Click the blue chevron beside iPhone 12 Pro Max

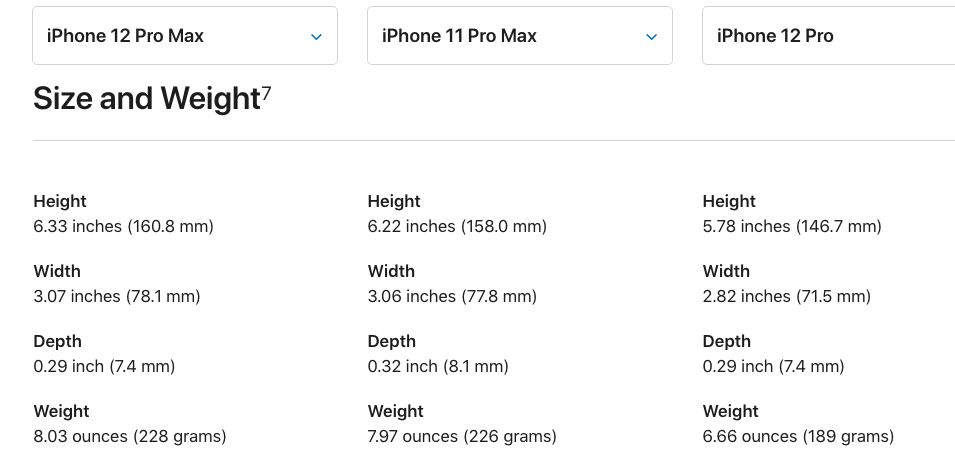316,37
